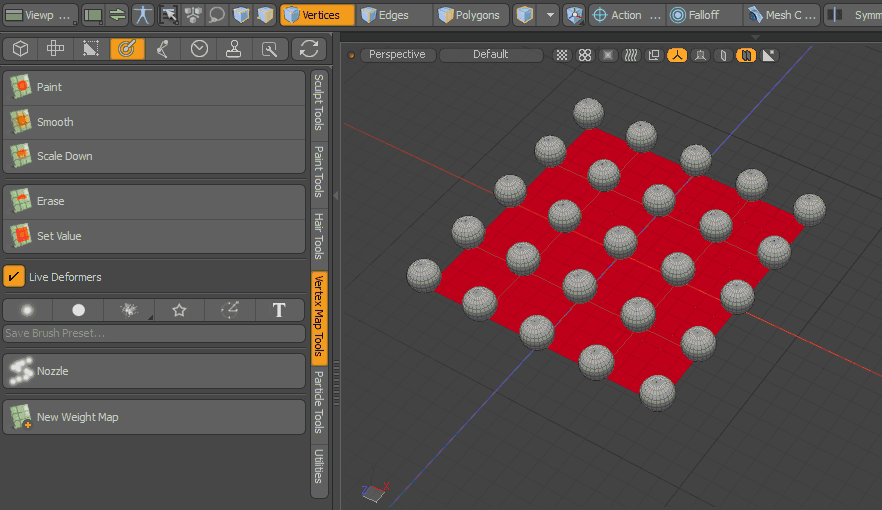Image resolution: width=882 pixels, height=510 pixels.
Task: Select the Smooth weight tool
Action: (x=154, y=122)
